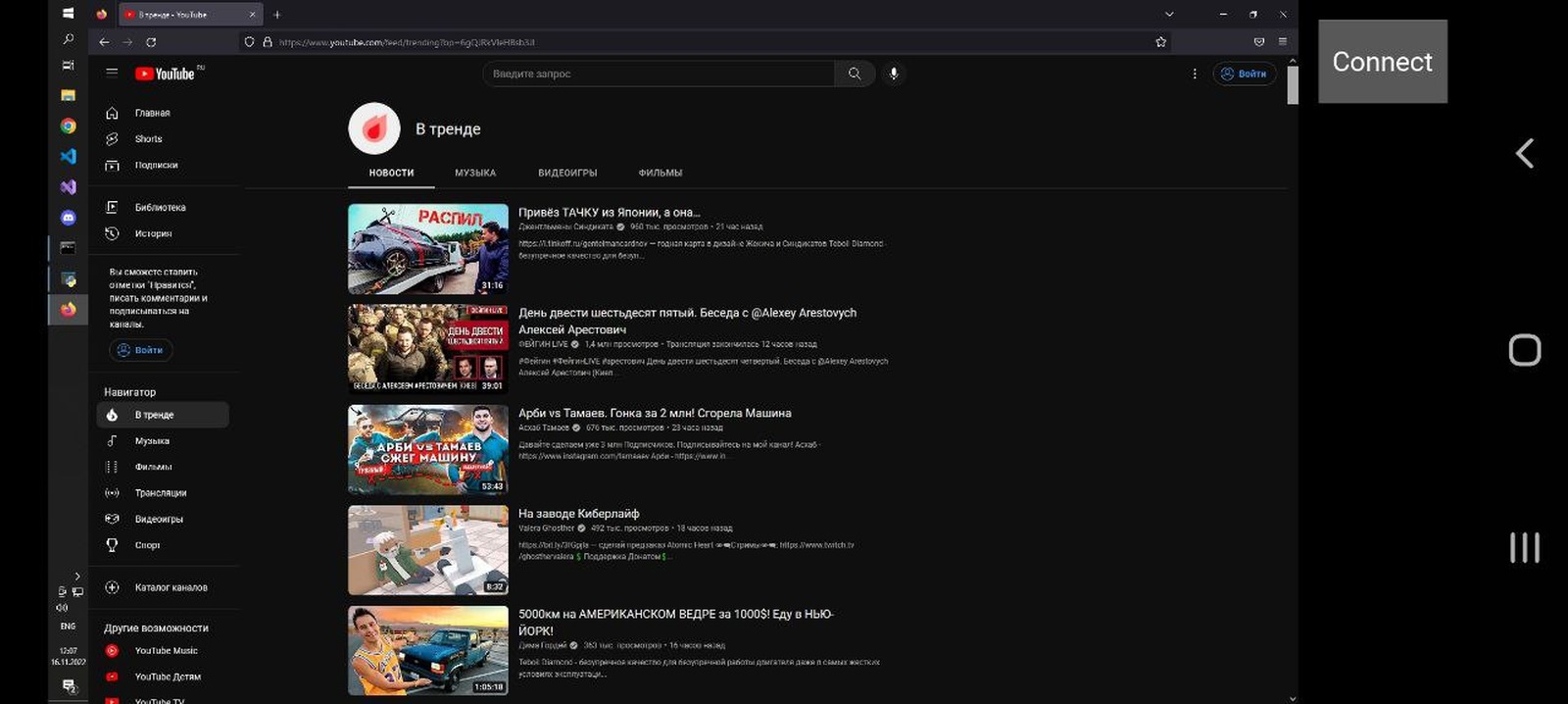1568x704 pixels.
Task: Switch to the ФИЛЬМЫ tab
Action: coord(661,173)
